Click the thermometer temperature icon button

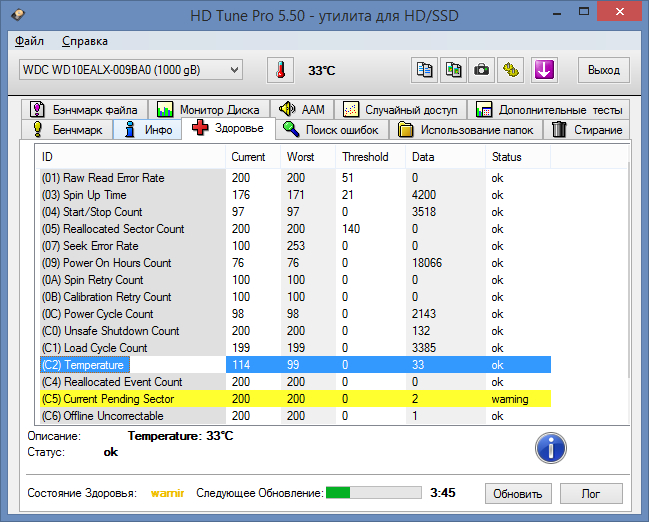(x=281, y=70)
